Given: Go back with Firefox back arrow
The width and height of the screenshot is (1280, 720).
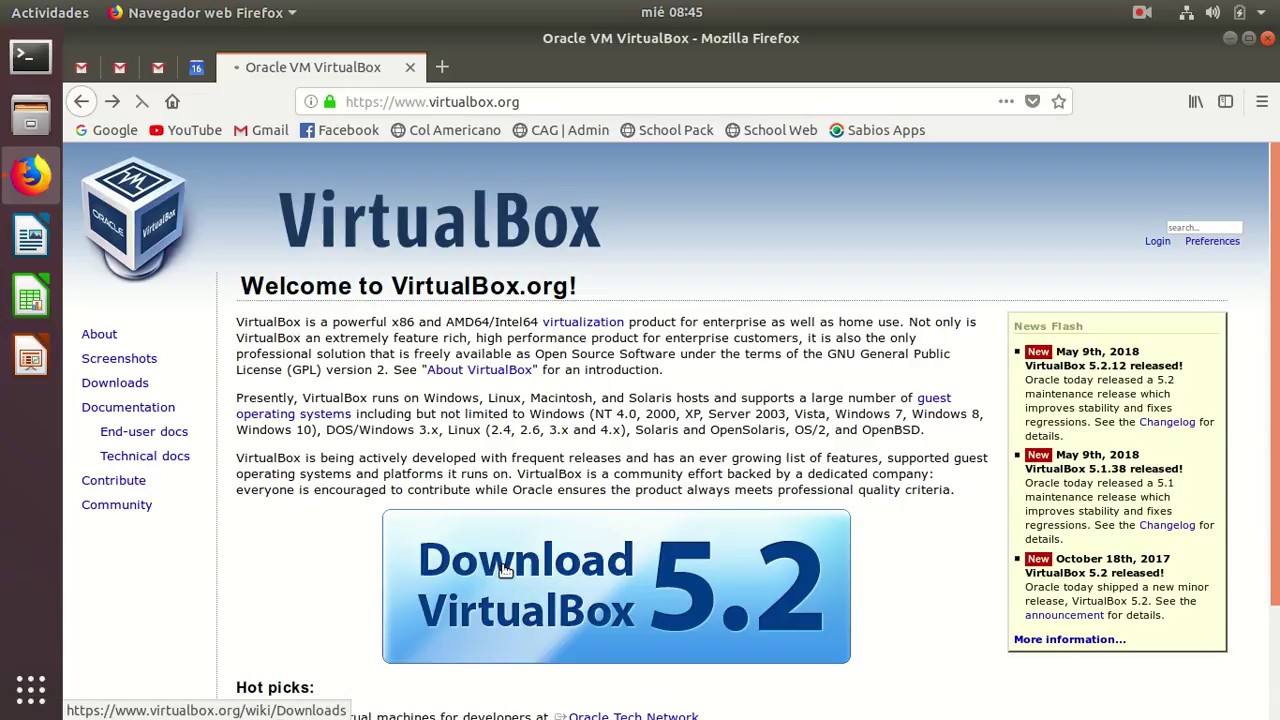Looking at the screenshot, I should (x=82, y=101).
